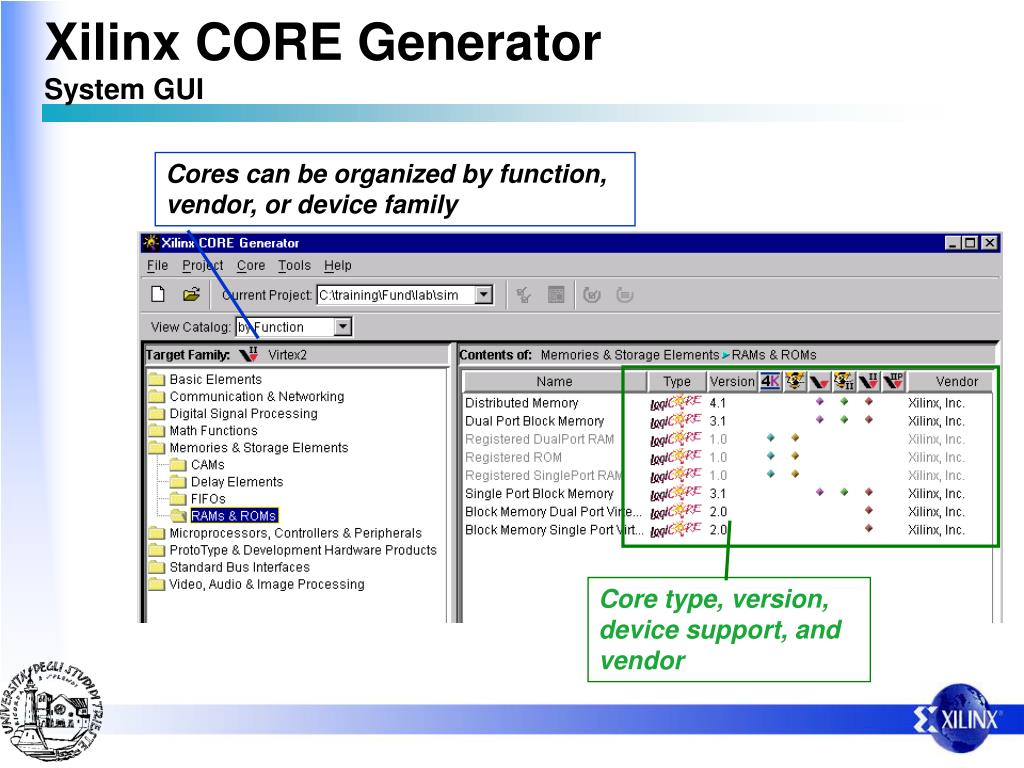Click the Virtex2 target family icon

tap(249, 354)
